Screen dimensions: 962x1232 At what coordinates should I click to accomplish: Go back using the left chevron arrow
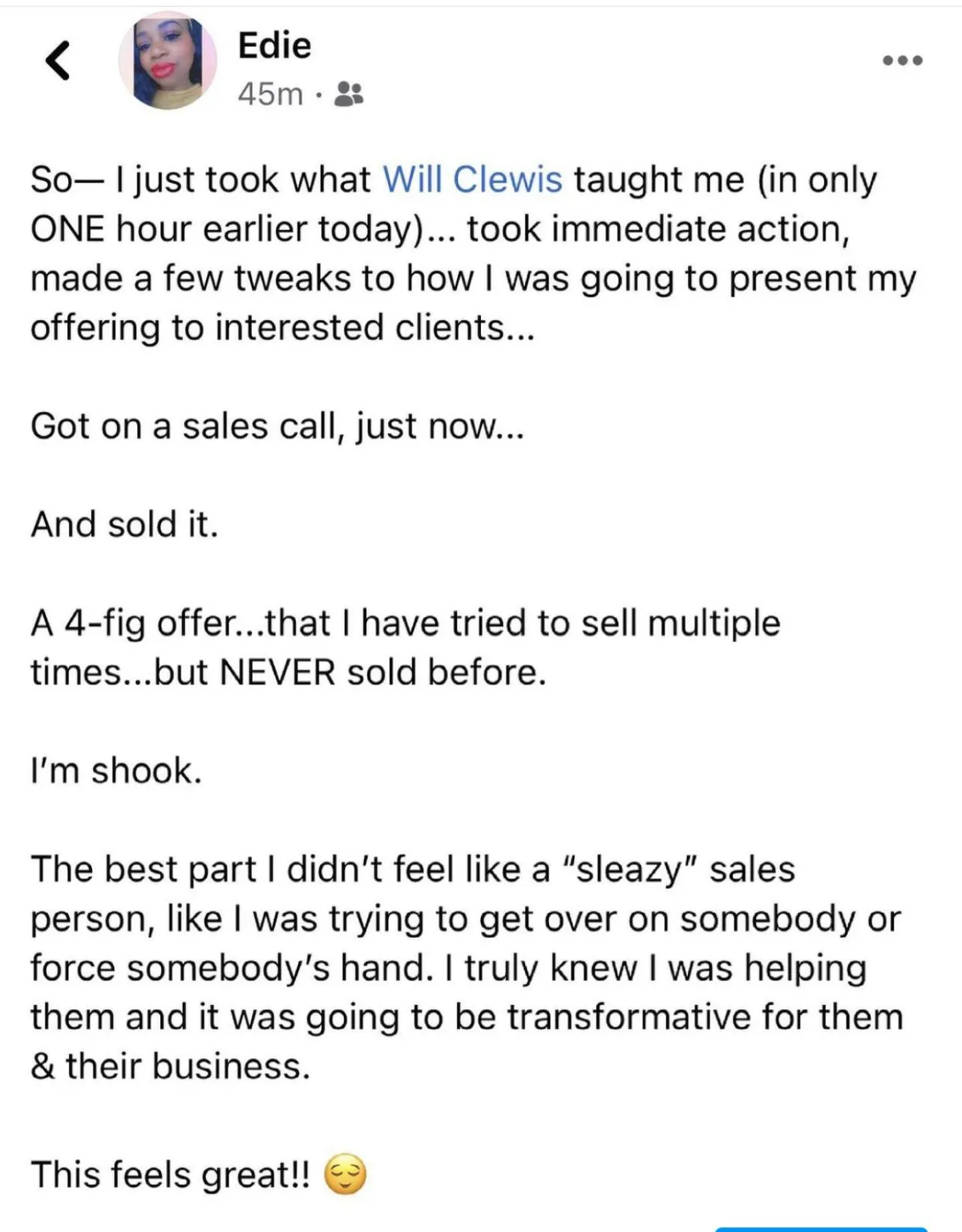tap(57, 60)
